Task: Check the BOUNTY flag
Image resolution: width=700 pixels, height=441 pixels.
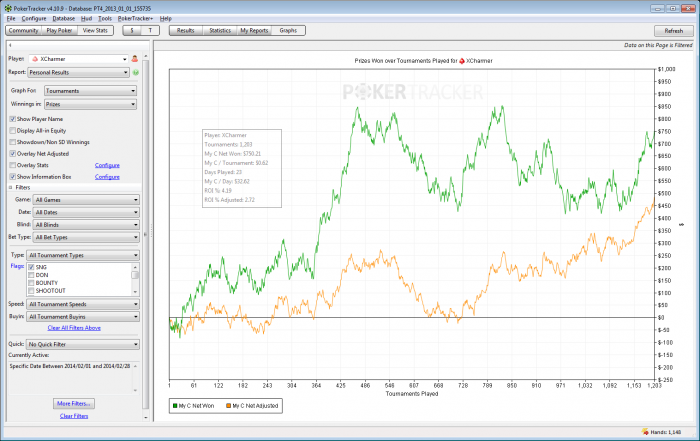Action: (x=31, y=283)
